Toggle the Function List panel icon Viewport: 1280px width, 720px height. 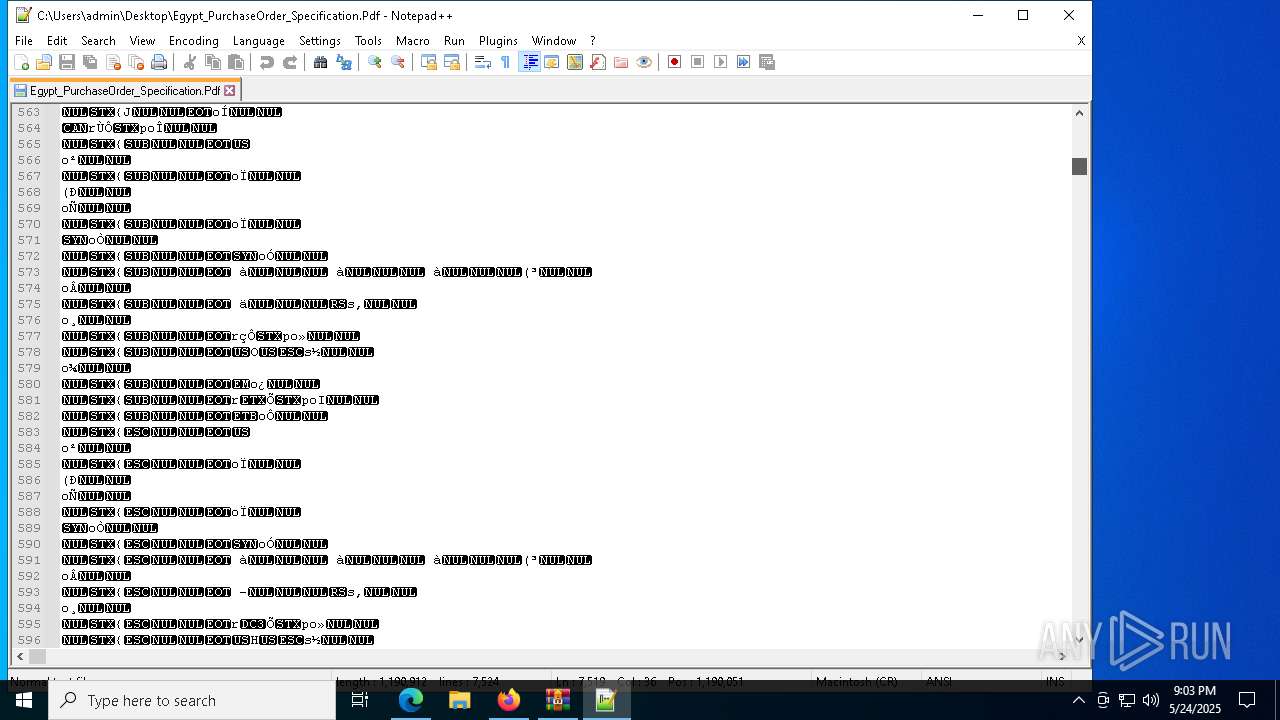[x=598, y=62]
